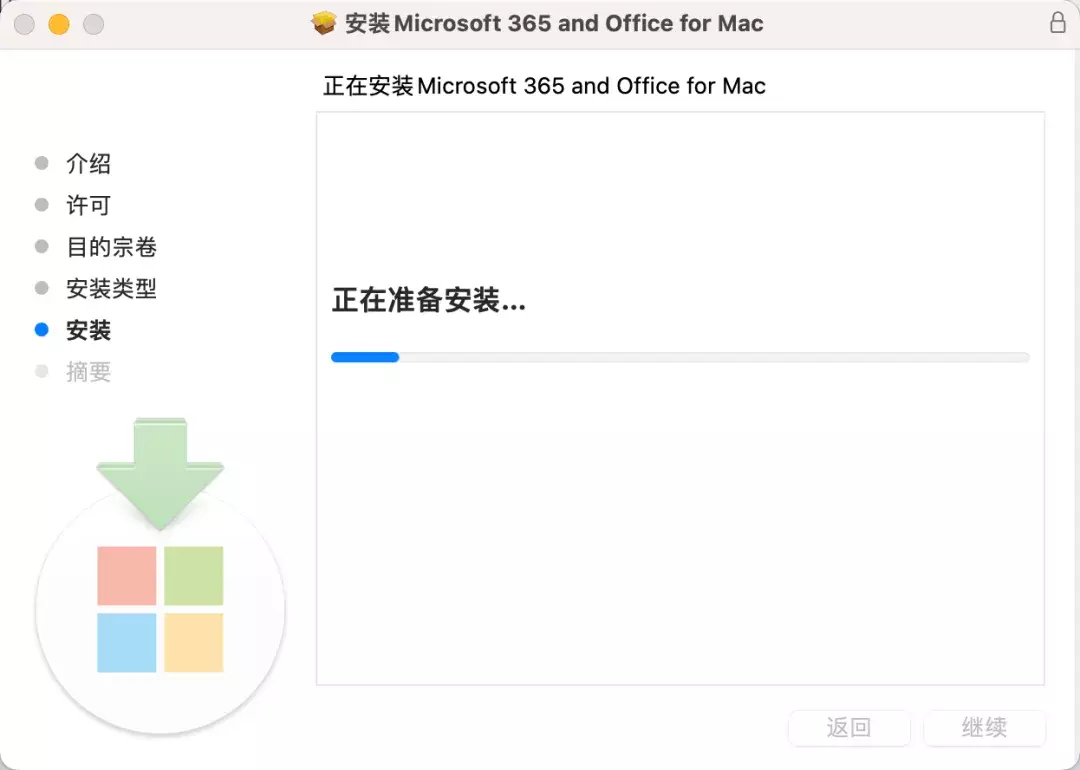Select the 许可 step in sidebar
Screen dimensions: 1080x770
click(x=88, y=205)
